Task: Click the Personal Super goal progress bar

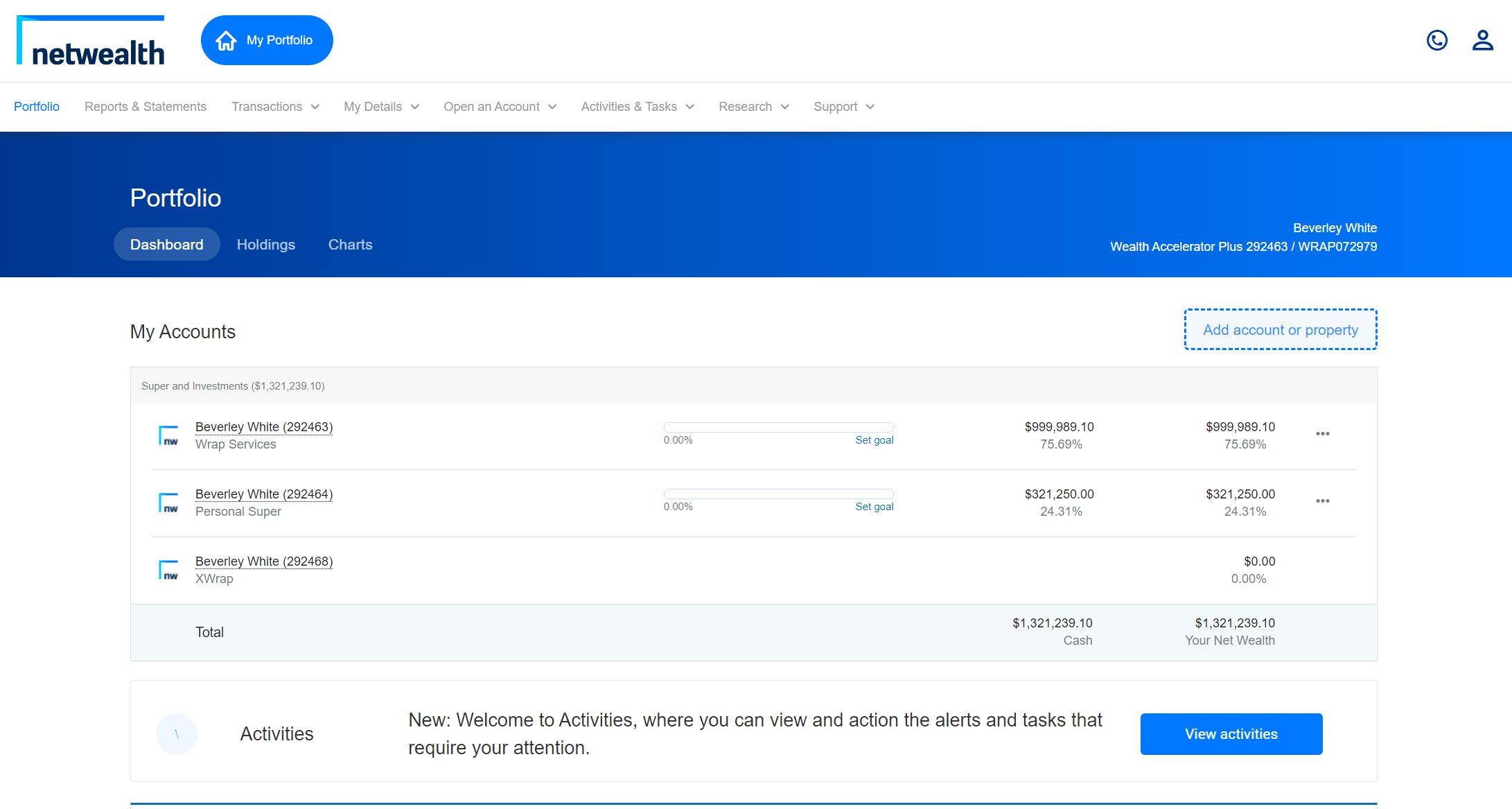Action: click(778, 494)
